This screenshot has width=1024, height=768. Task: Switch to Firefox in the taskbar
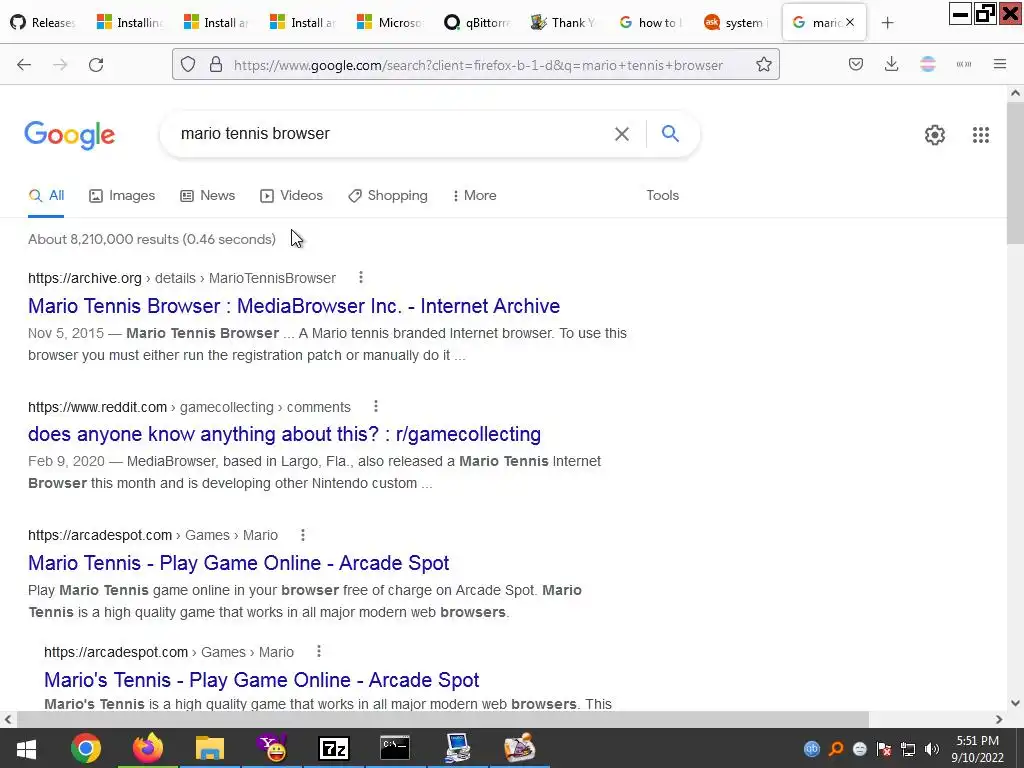(148, 748)
